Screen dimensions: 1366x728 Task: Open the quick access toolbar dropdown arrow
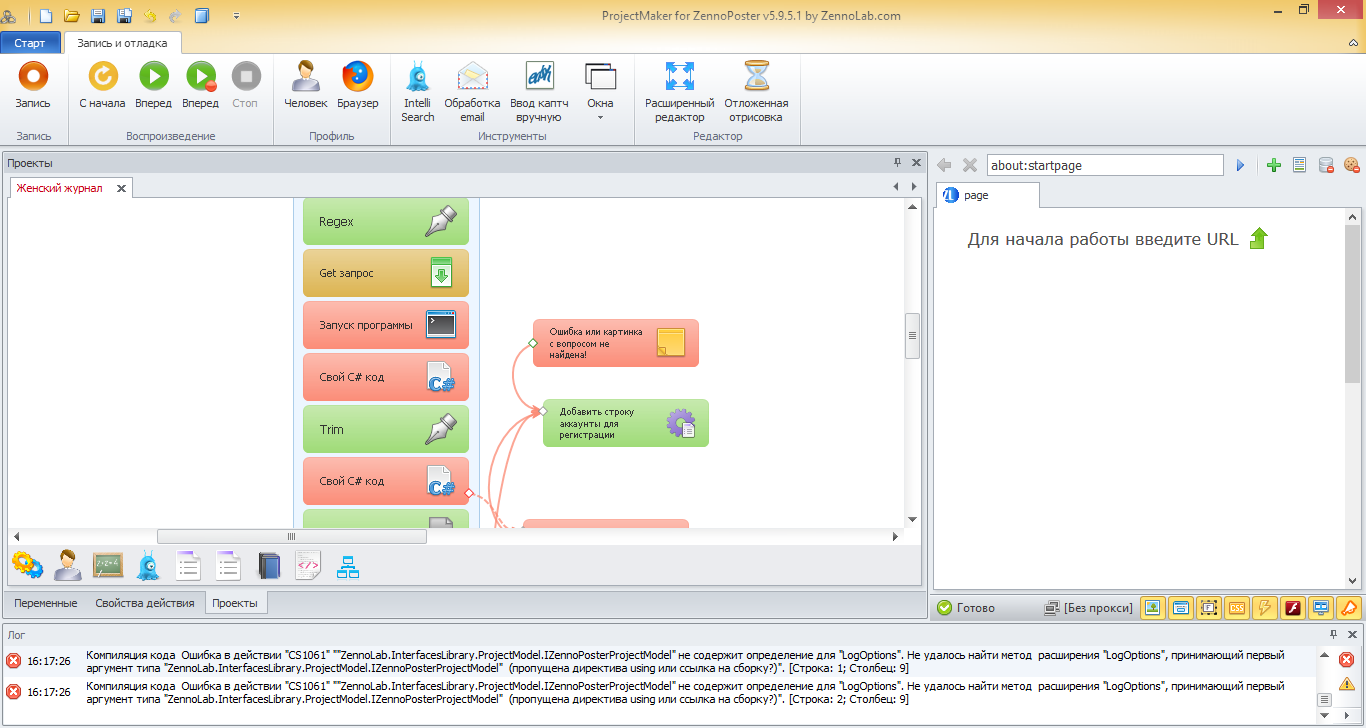tap(236, 16)
